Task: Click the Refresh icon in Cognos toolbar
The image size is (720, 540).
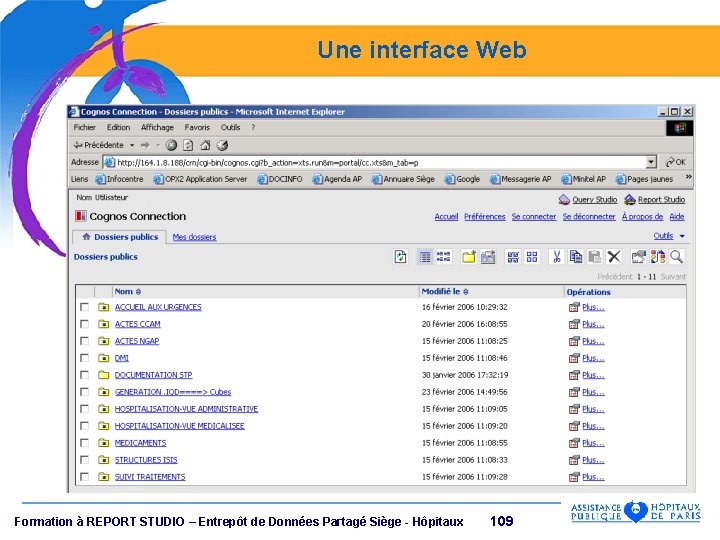Action: [400, 257]
